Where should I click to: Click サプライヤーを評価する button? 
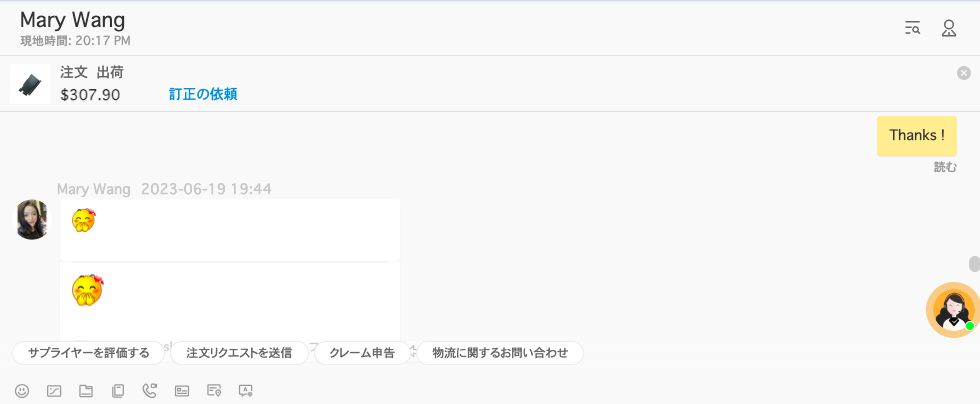[x=89, y=353]
